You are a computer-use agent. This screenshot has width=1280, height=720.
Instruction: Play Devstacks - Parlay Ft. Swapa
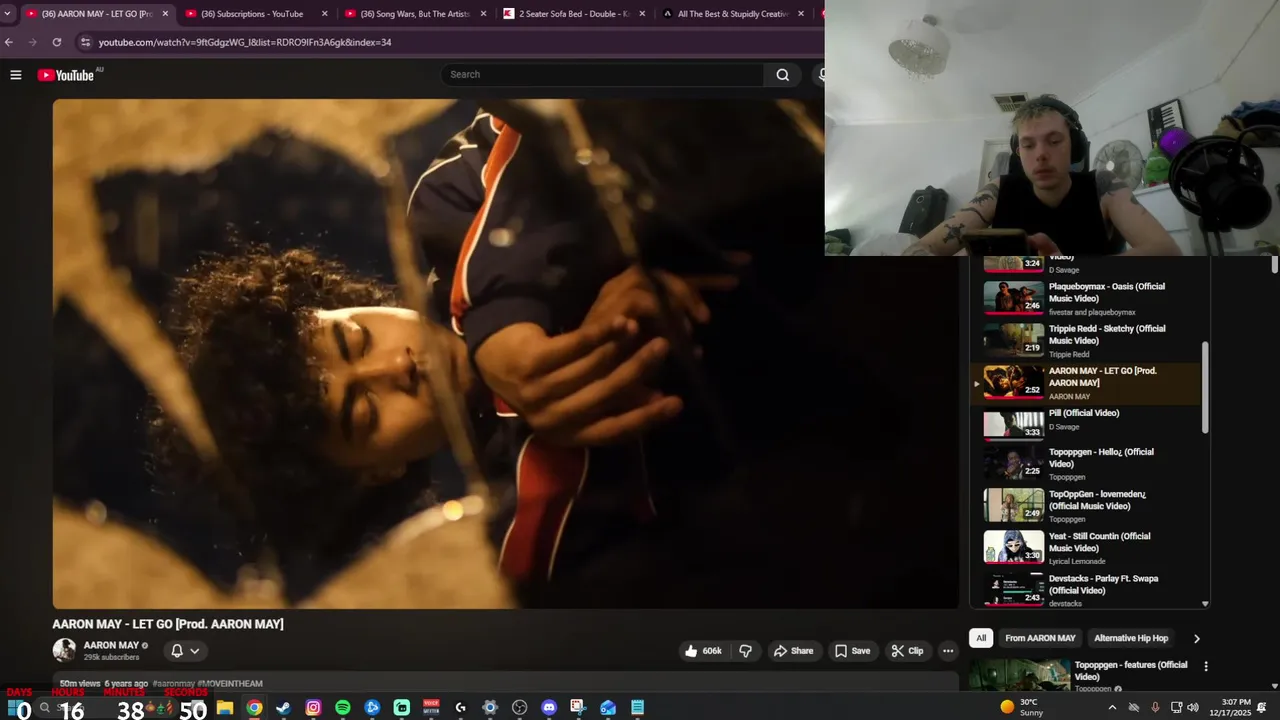[1087, 590]
